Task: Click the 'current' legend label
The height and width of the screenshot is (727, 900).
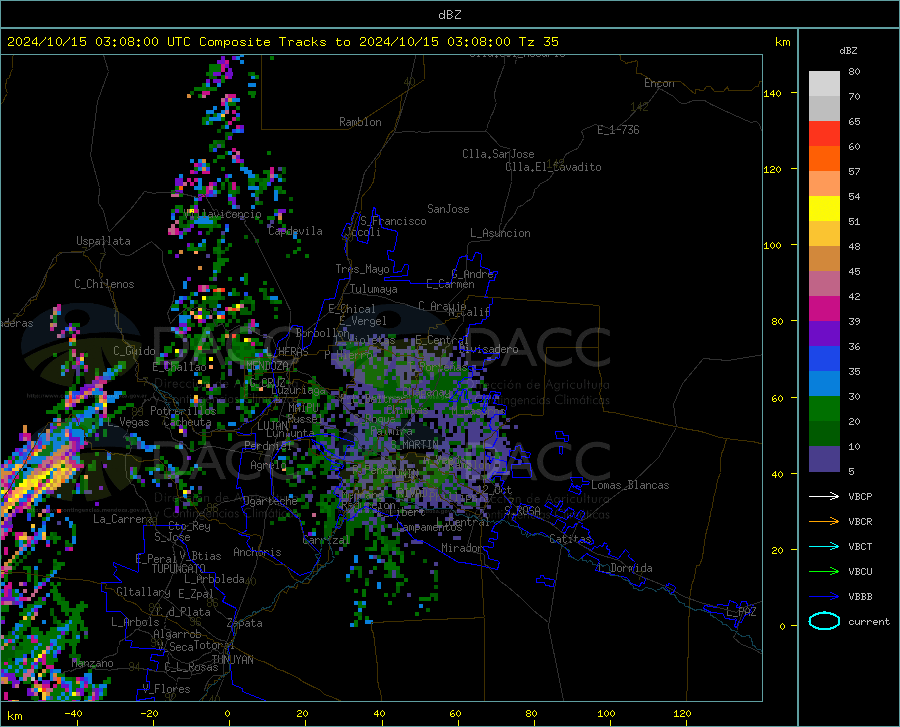Action: [x=869, y=621]
